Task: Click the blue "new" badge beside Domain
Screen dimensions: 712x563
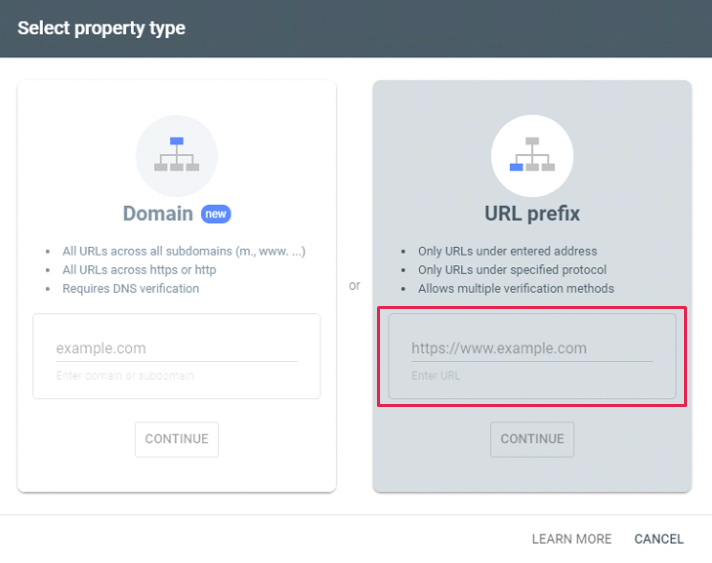Action: tap(216, 214)
